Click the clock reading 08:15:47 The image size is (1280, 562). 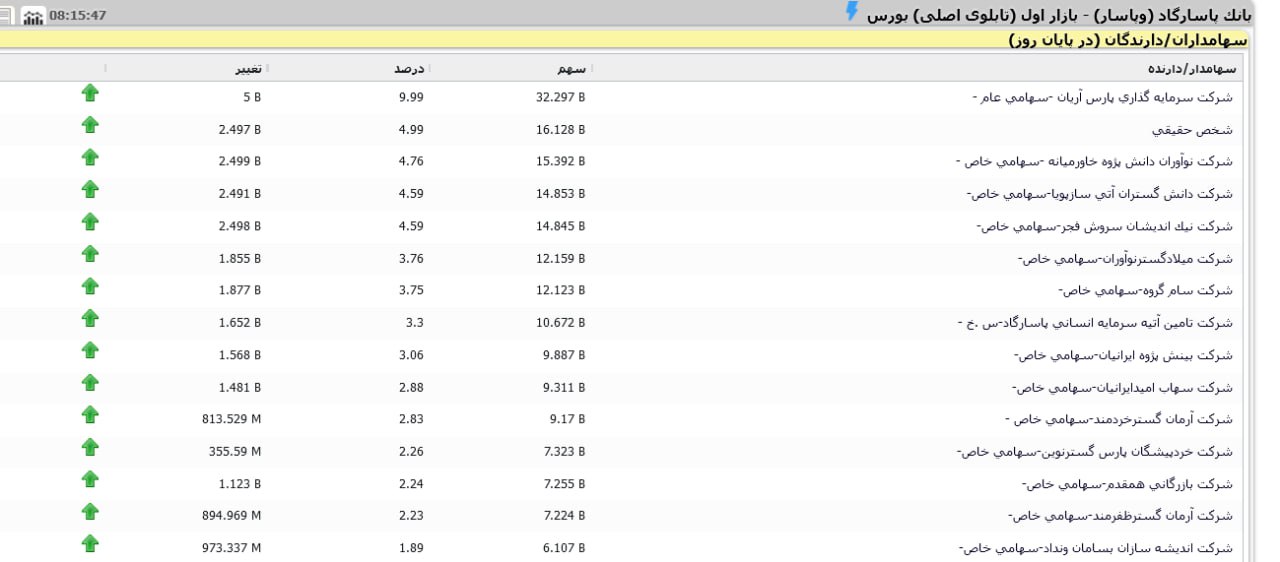pos(77,16)
